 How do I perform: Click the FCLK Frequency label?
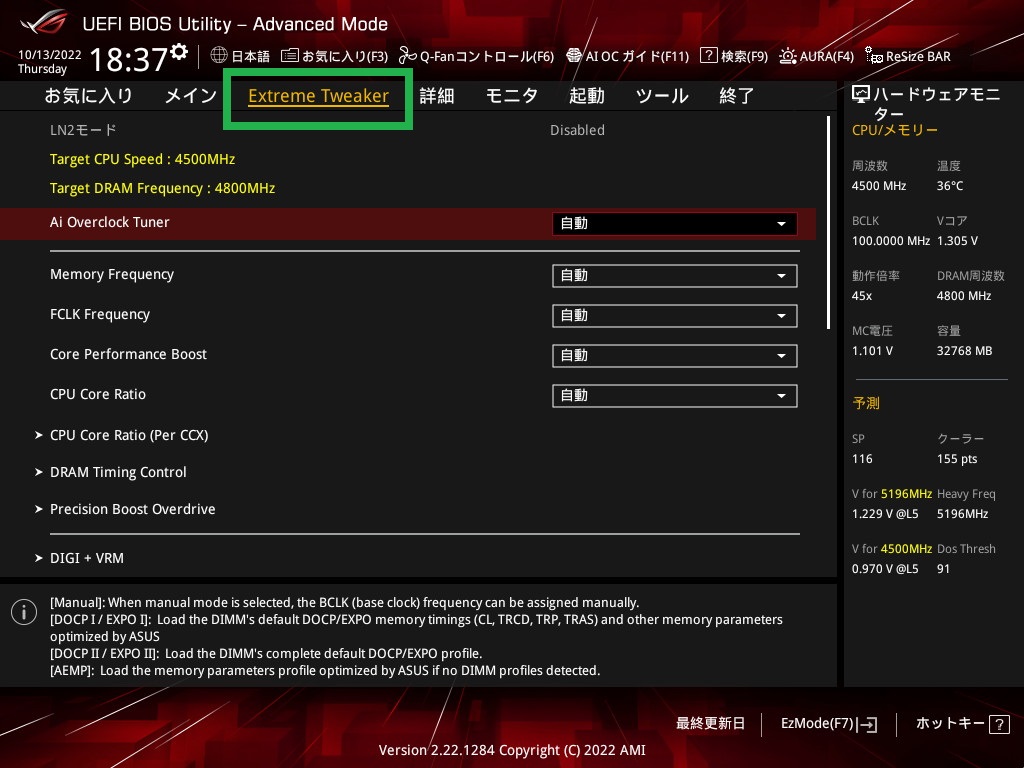100,314
